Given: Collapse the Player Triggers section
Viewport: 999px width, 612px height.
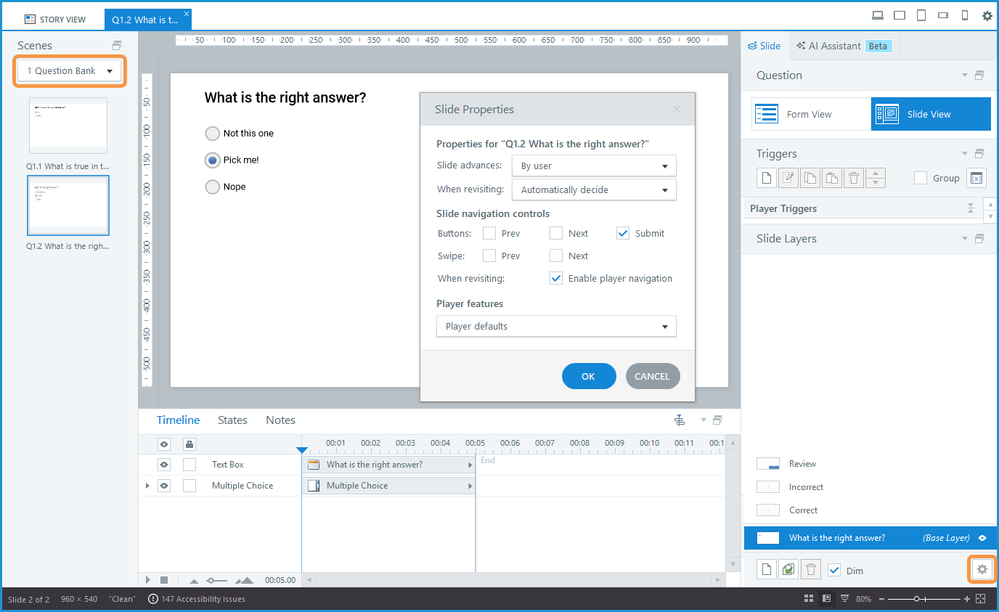Looking at the screenshot, I should (970, 208).
